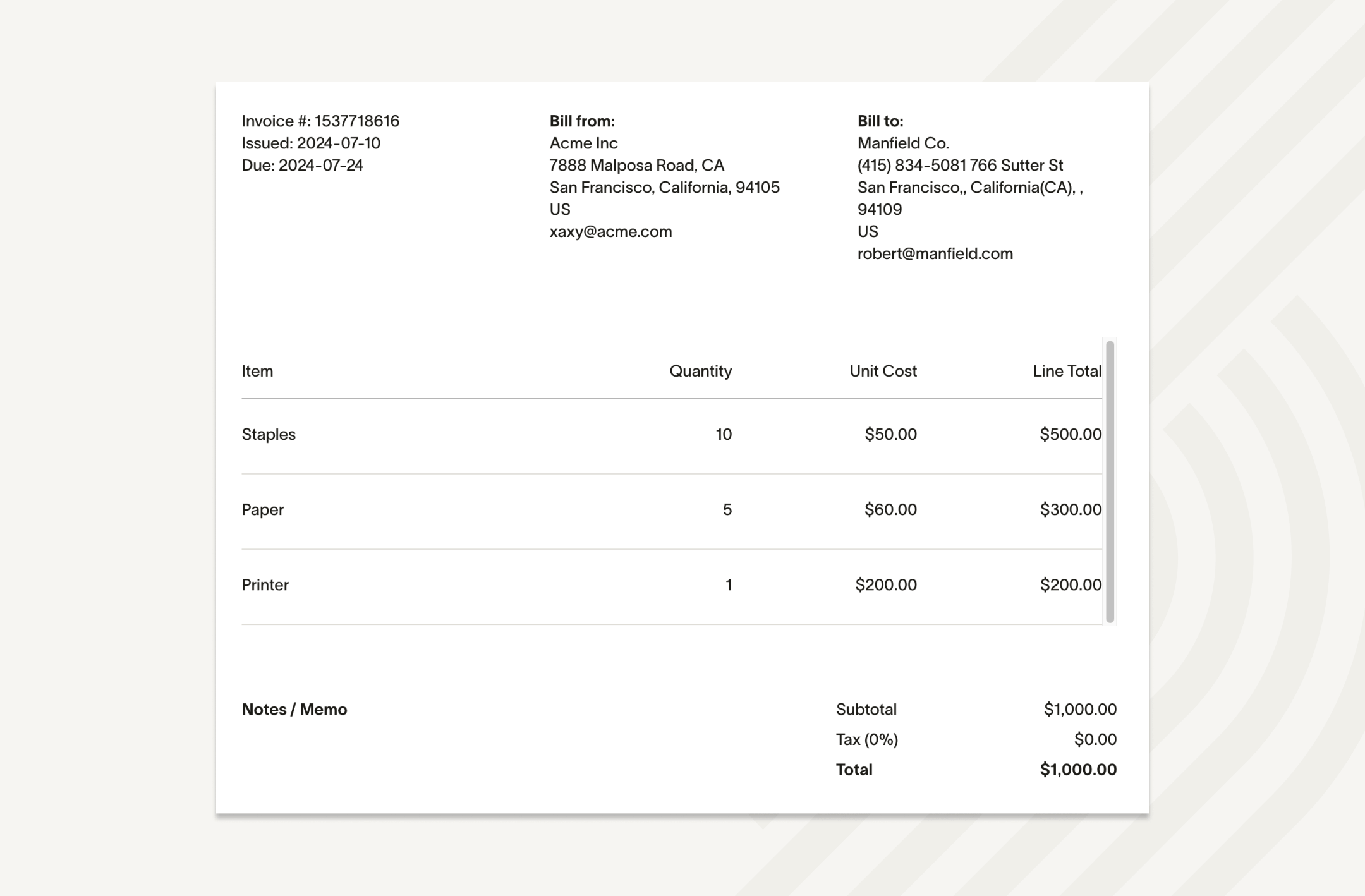Click the Staples line total $500.00

pyautogui.click(x=1071, y=434)
